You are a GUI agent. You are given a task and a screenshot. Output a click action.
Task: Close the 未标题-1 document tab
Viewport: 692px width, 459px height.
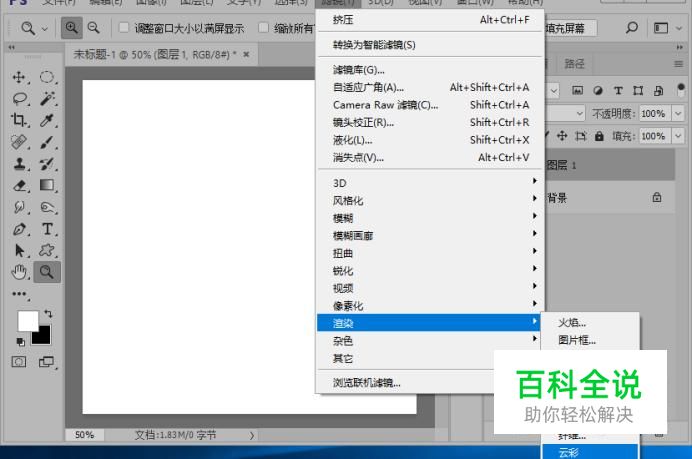point(246,54)
